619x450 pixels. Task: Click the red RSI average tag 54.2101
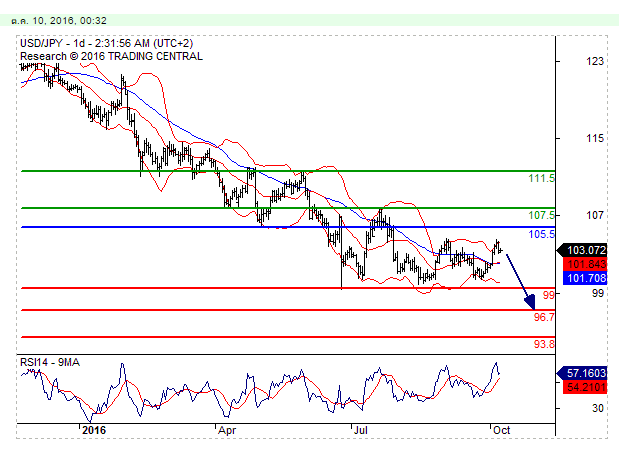coord(585,387)
